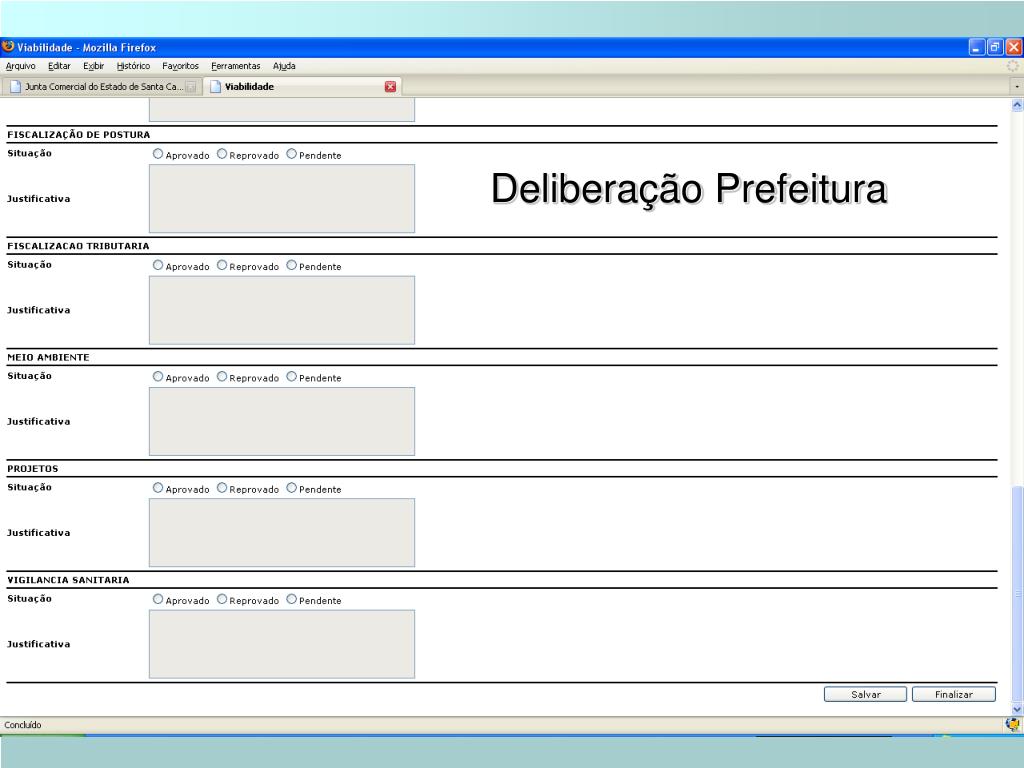
Task: Select Aprovado for Fiscalização de Postura
Action: [158, 154]
